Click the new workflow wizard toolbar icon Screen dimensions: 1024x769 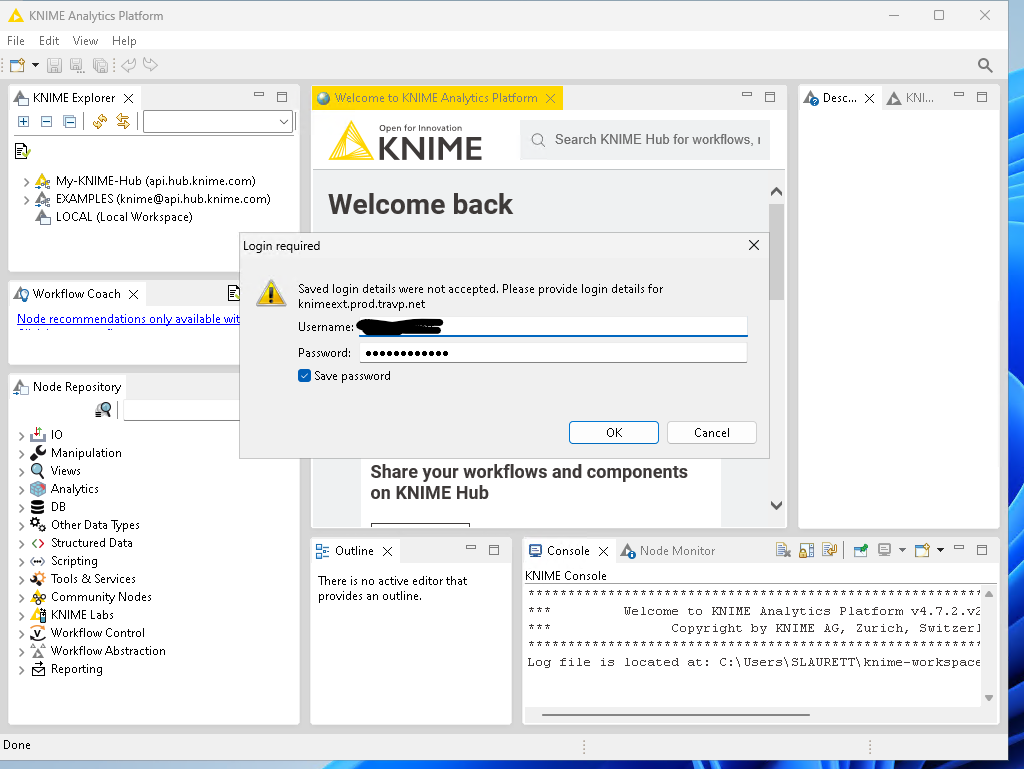[17, 65]
